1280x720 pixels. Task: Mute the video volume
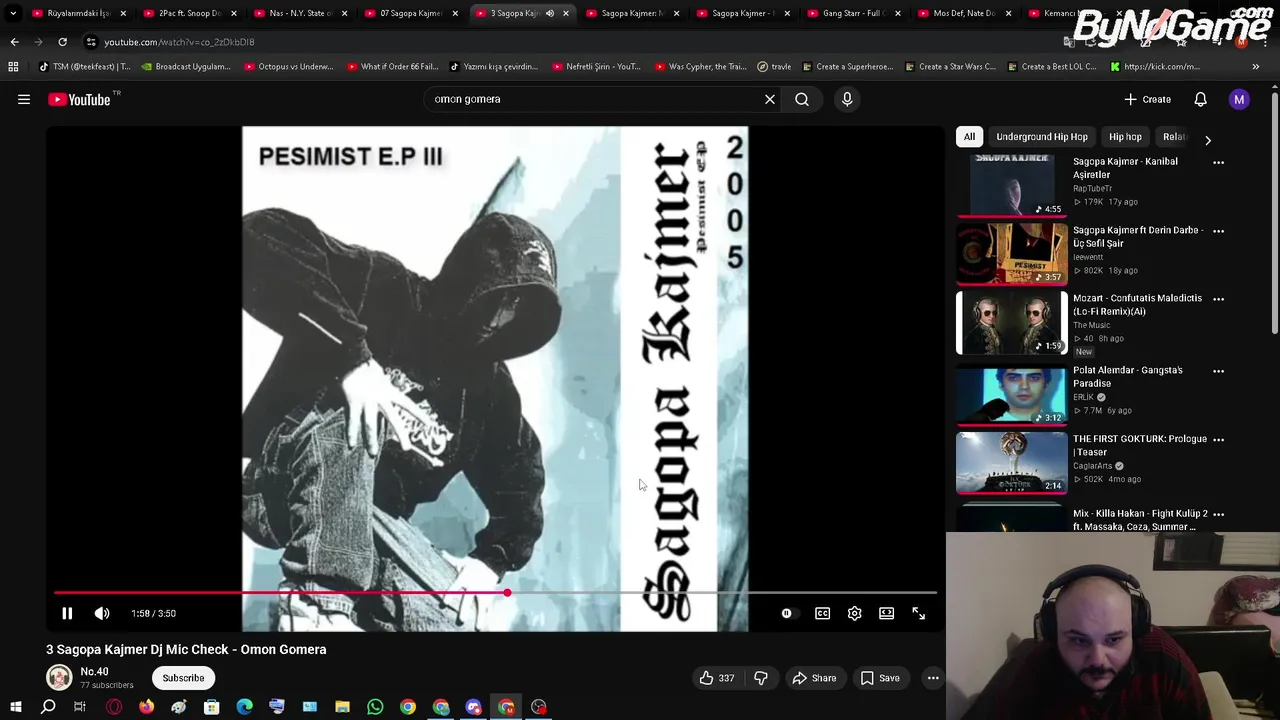102,613
